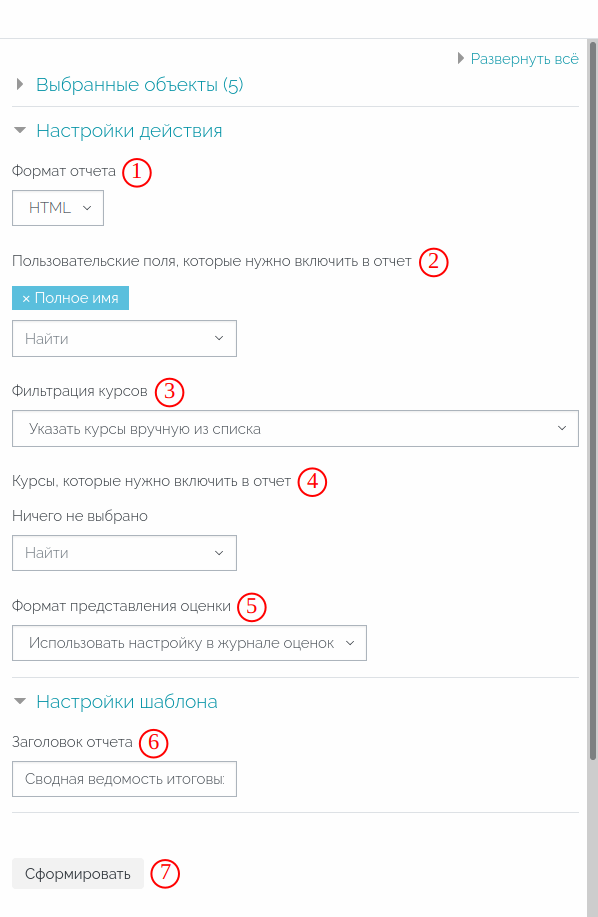The height and width of the screenshot is (917, 598).
Task: Click the Развернуть всё link
Action: pyautogui.click(x=524, y=59)
